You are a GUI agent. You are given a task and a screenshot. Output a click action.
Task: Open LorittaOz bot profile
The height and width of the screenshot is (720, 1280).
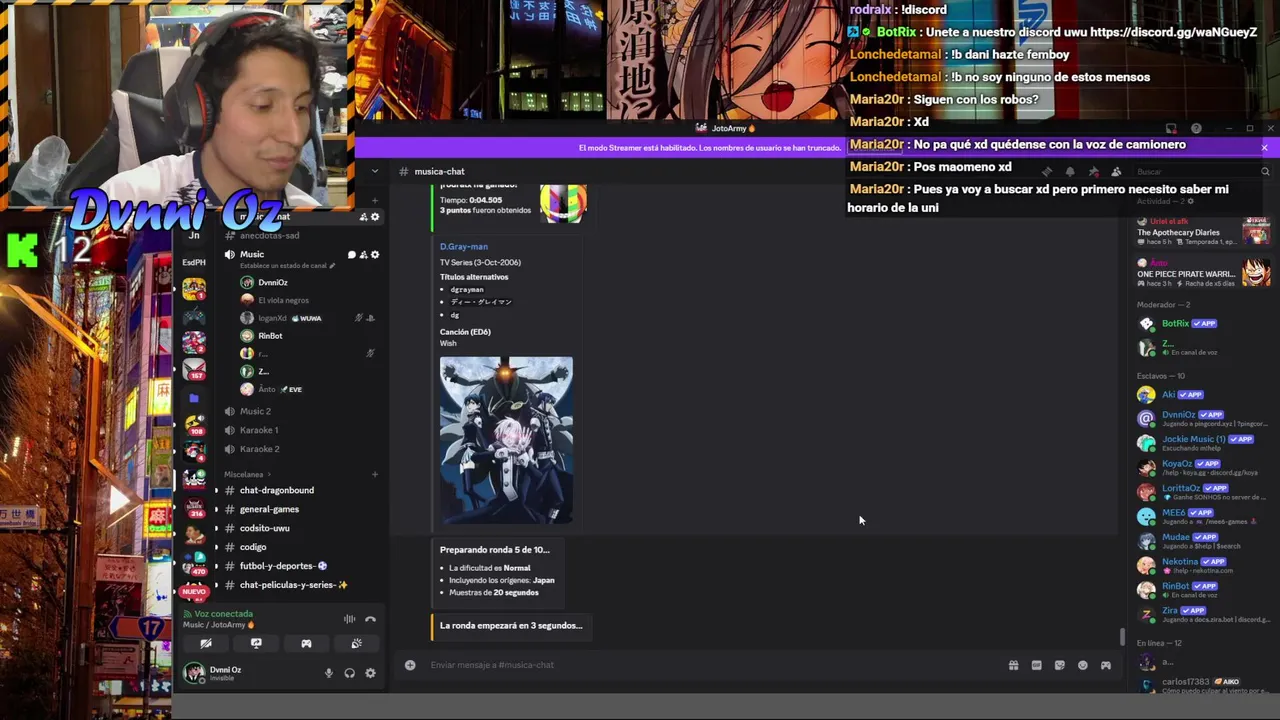pos(1200,491)
